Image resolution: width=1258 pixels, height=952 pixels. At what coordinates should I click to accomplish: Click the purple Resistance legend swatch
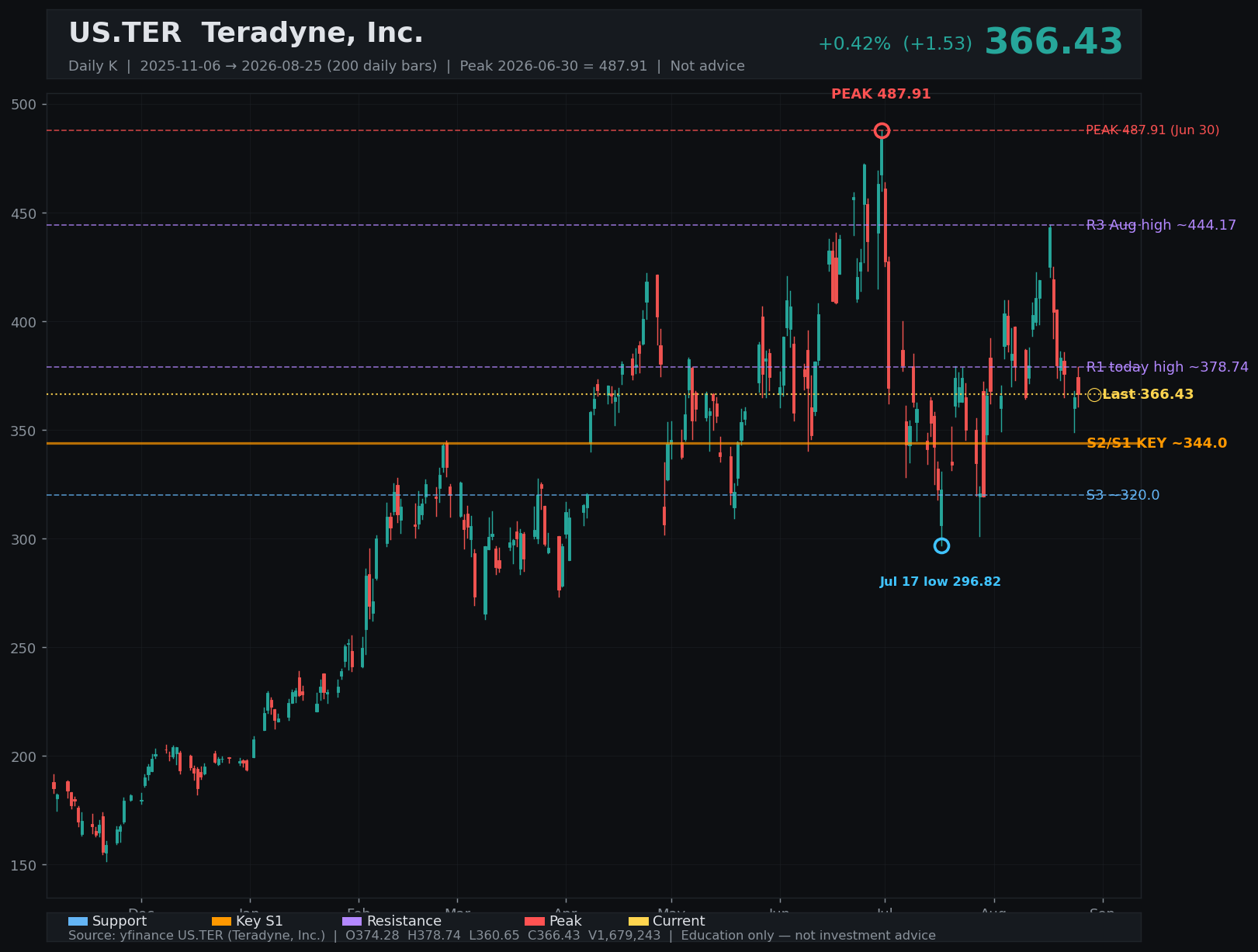[x=352, y=921]
